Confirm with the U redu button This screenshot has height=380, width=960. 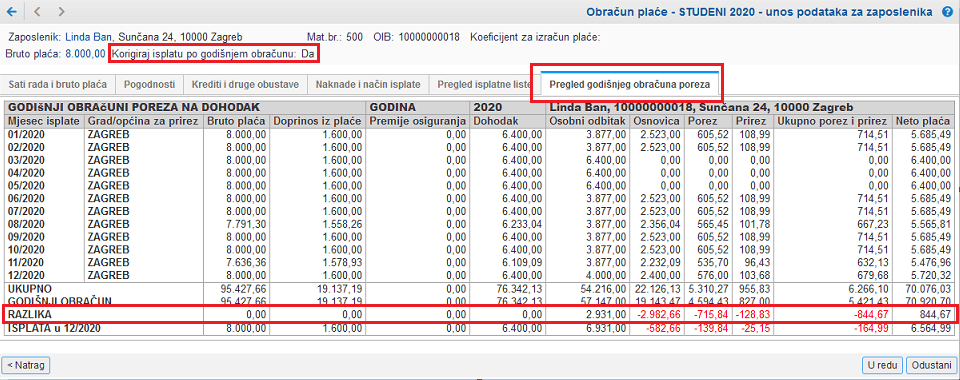click(x=882, y=365)
